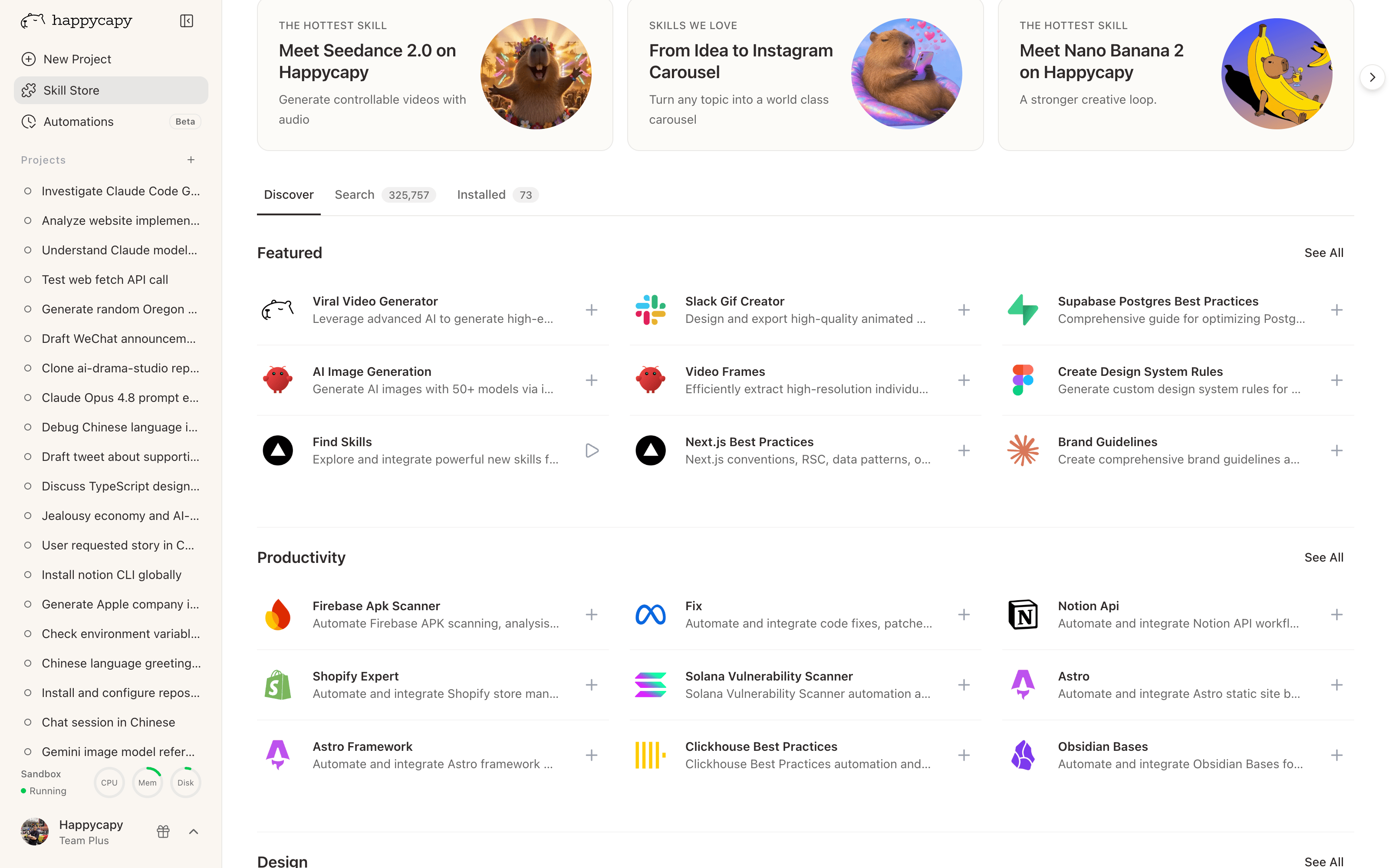Open Automations in the sidebar
1389x868 pixels.
(x=111, y=122)
